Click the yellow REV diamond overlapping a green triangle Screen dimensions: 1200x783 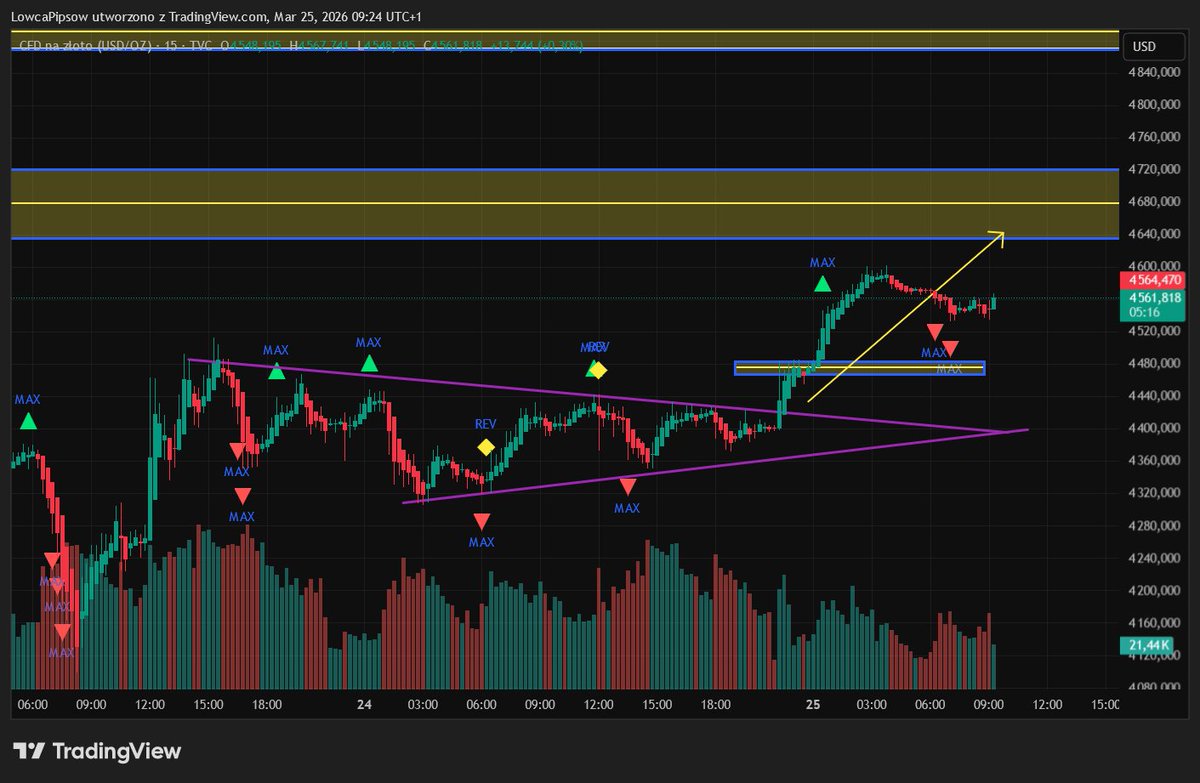point(598,370)
